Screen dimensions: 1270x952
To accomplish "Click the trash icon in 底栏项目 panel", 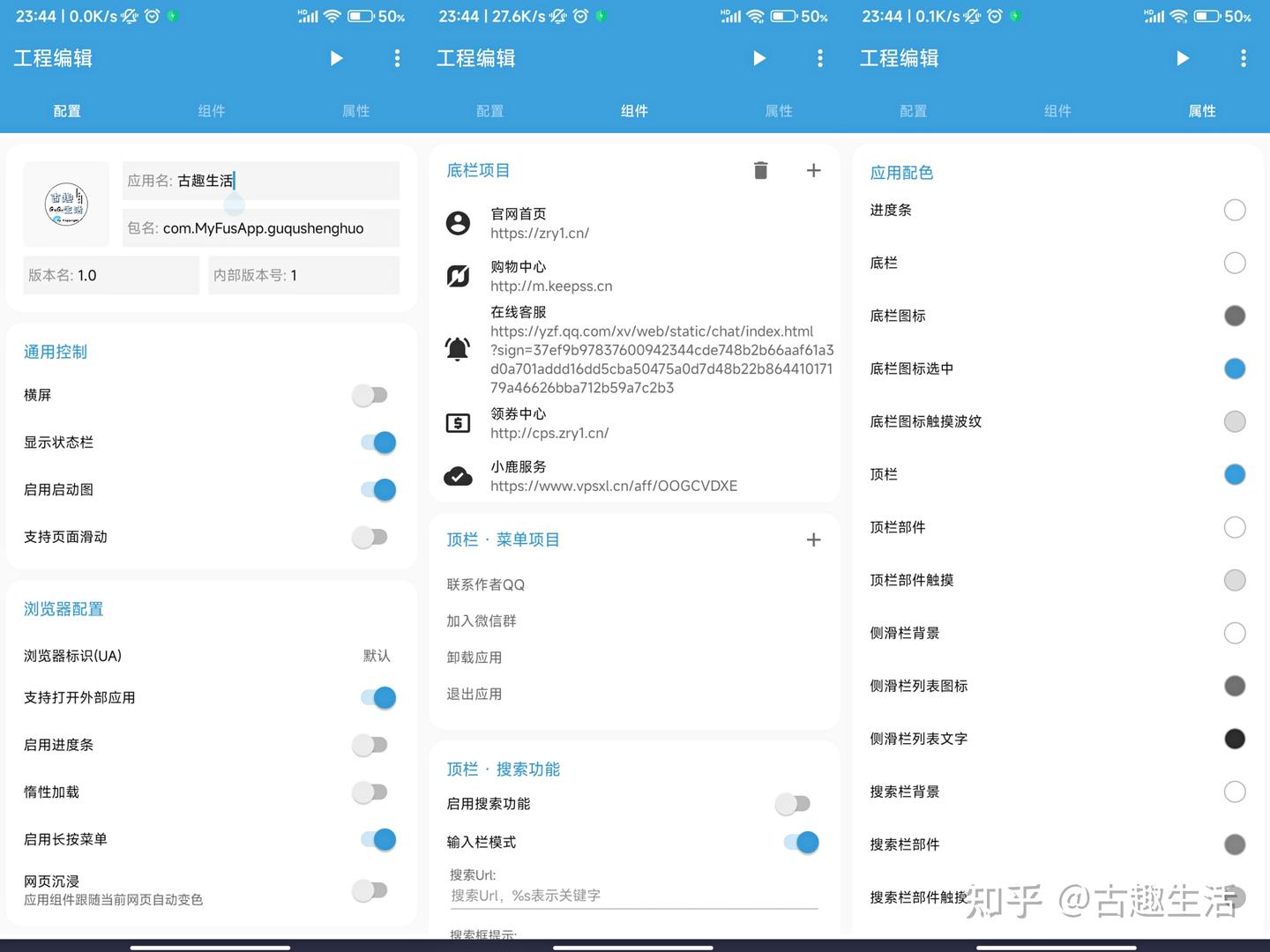I will point(761,170).
